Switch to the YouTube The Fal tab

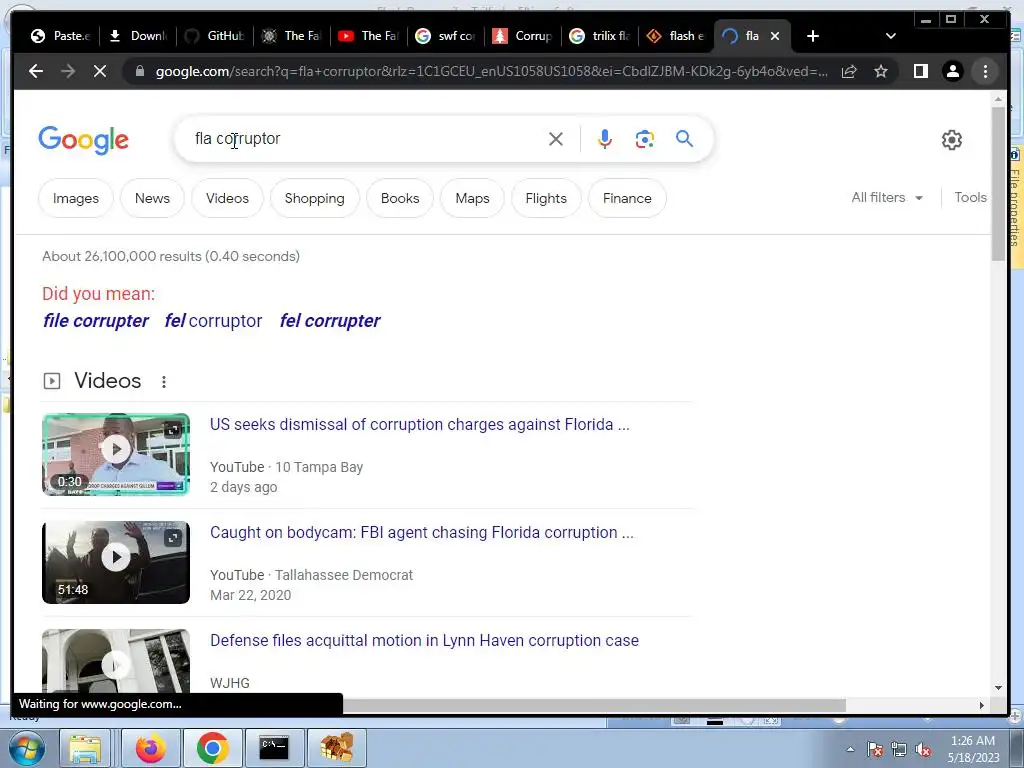tap(369, 36)
